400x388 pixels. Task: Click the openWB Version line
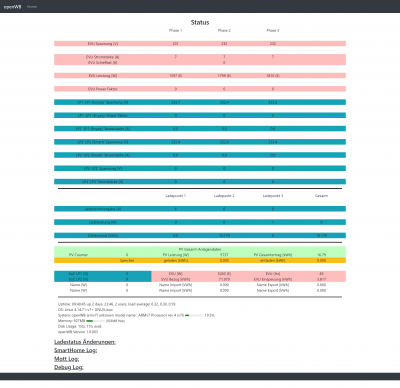click(x=78, y=332)
